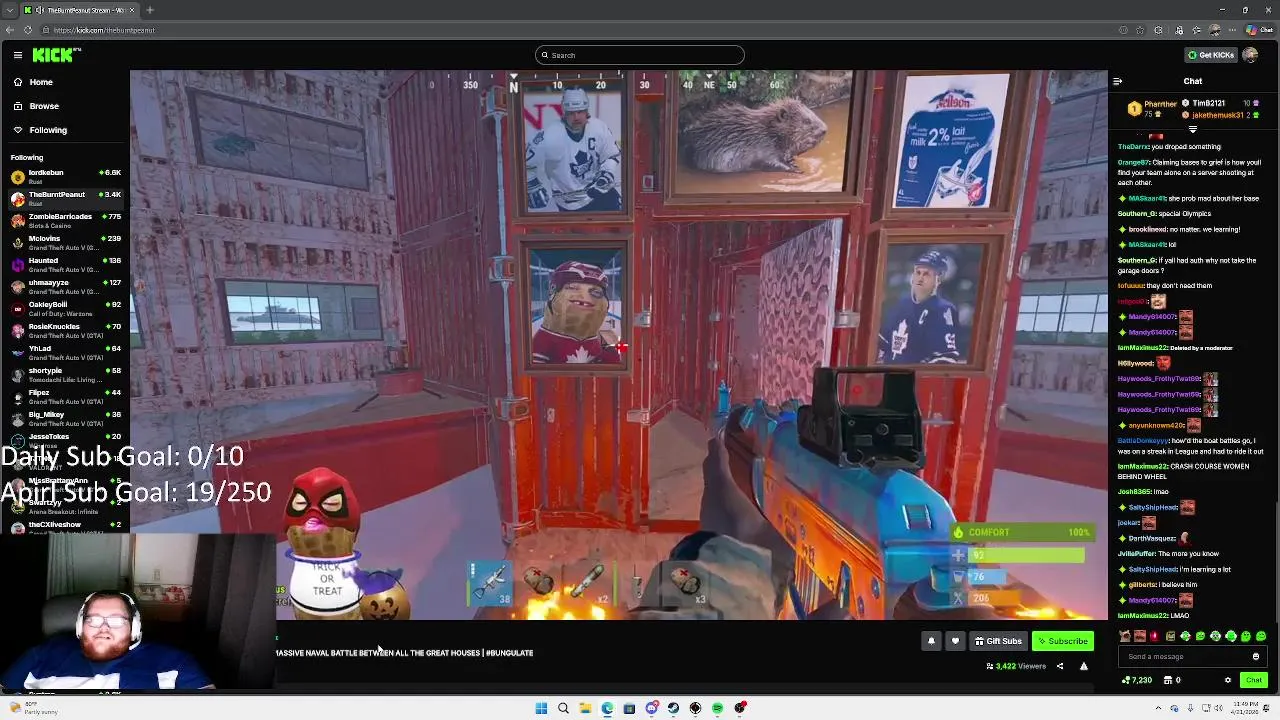Click the stream title text below video
Image resolution: width=1280 pixels, height=720 pixels.
(x=405, y=653)
